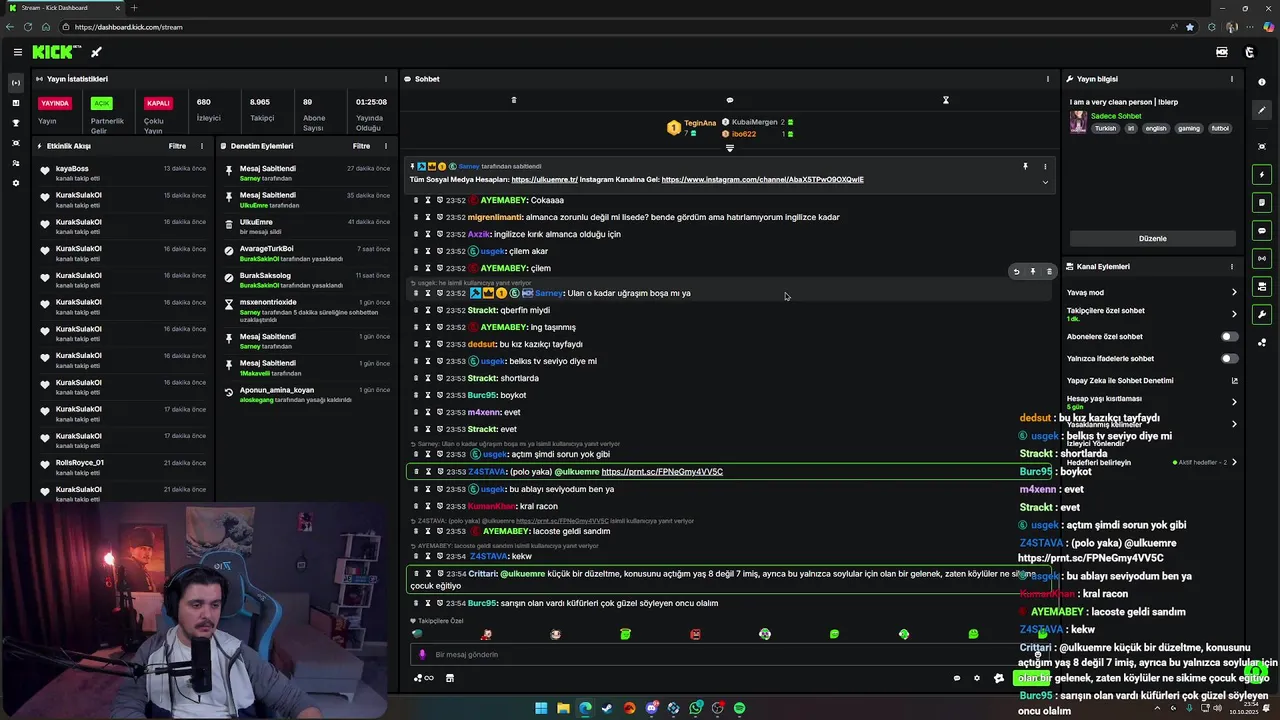Click the rocket icon next to Kick logo
The width and height of the screenshot is (1280, 720).
click(97, 52)
